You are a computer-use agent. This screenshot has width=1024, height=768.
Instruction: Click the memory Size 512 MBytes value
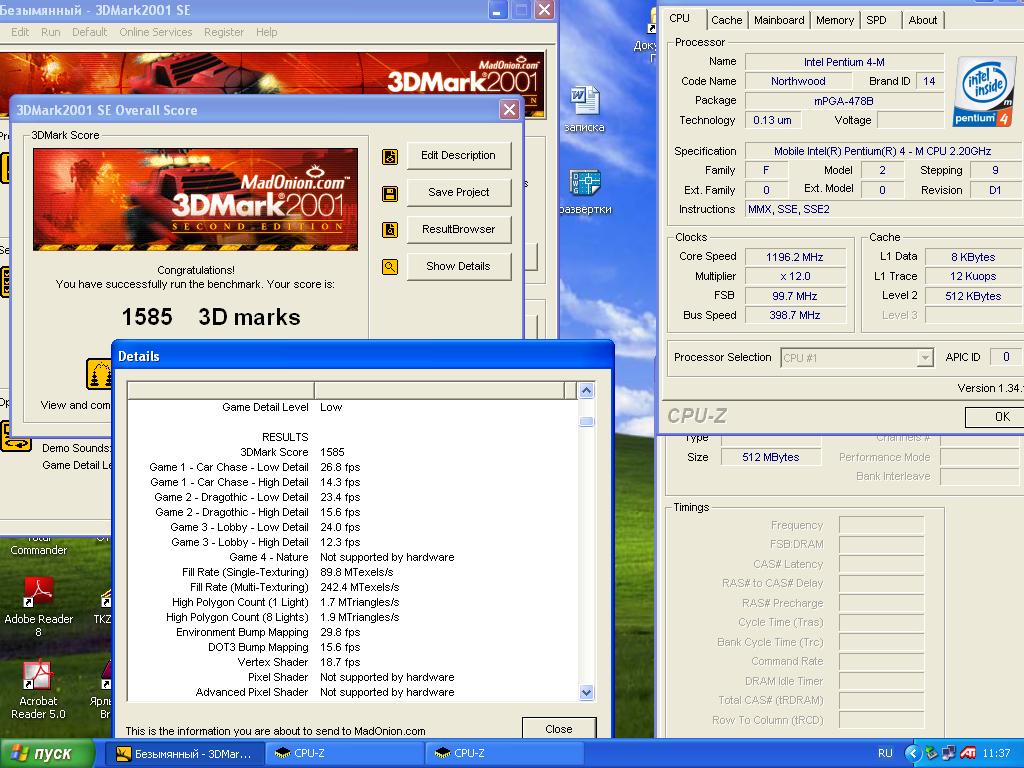click(x=771, y=457)
